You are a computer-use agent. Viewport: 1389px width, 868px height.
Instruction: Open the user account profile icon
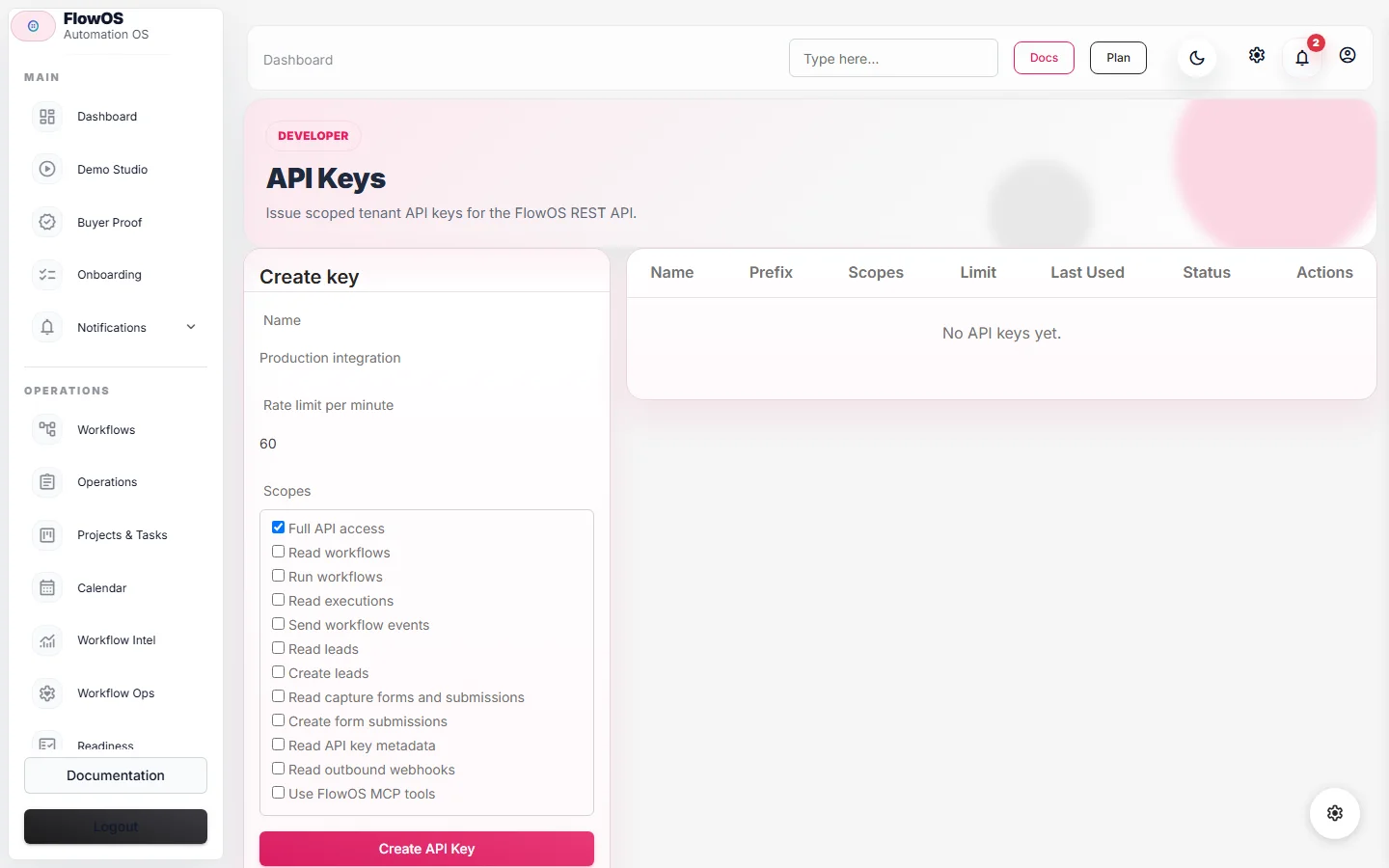pyautogui.click(x=1348, y=55)
